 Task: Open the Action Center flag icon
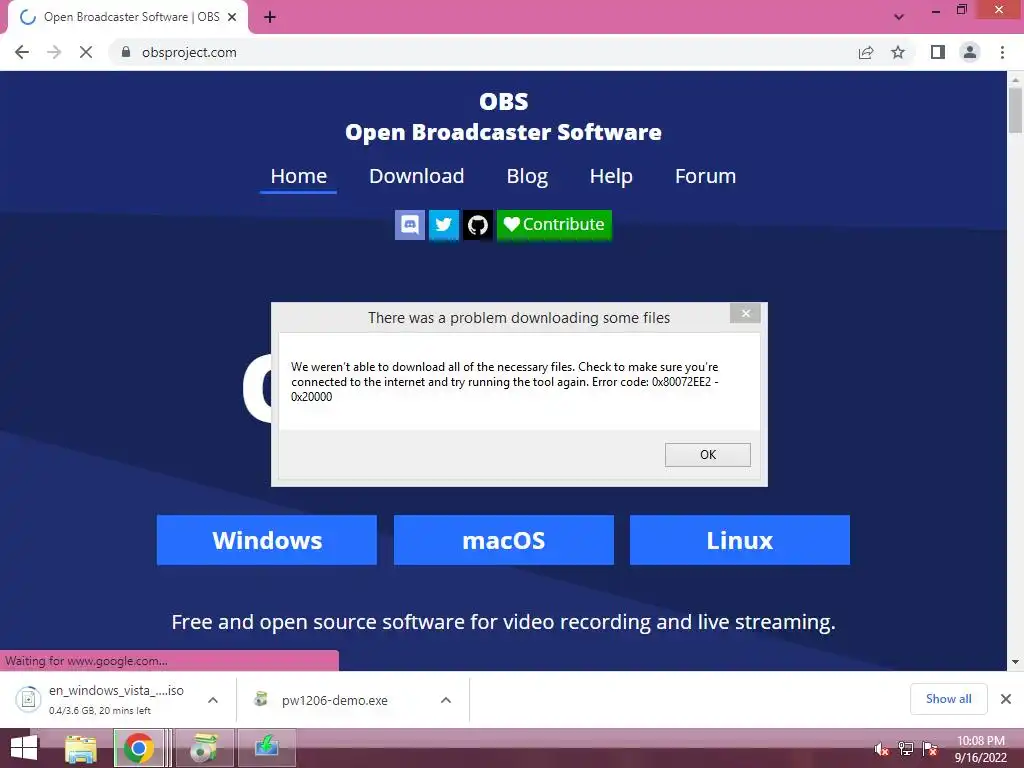(x=930, y=749)
